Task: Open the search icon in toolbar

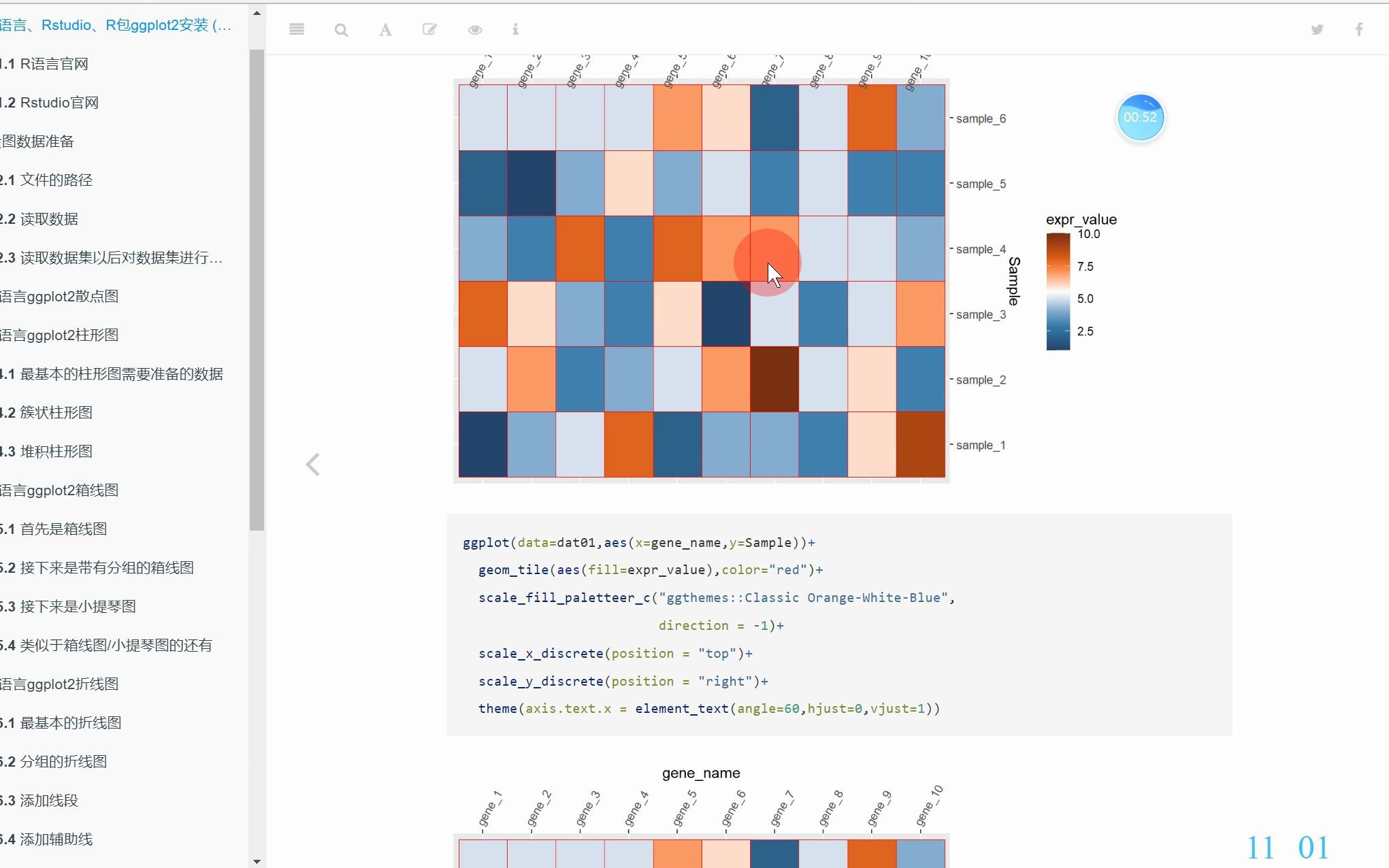Action: 341,30
